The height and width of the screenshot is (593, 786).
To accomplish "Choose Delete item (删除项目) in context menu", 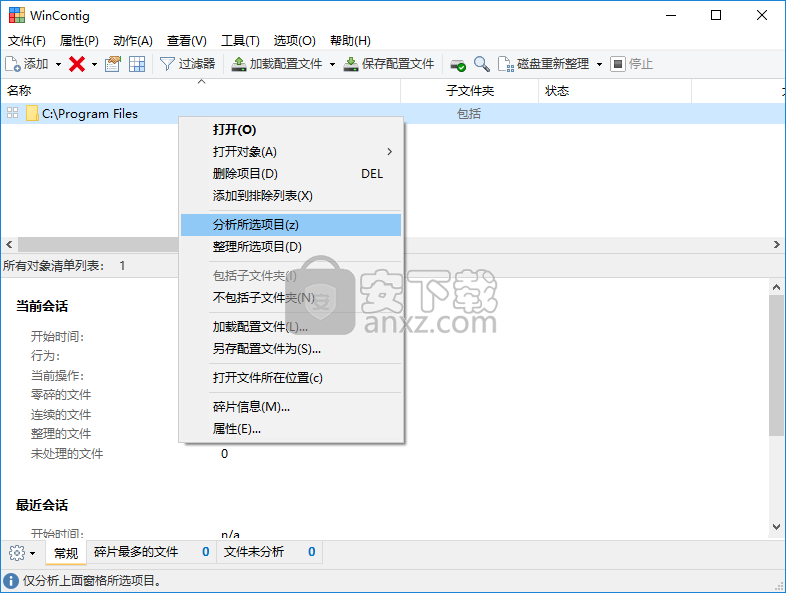I will [x=291, y=173].
